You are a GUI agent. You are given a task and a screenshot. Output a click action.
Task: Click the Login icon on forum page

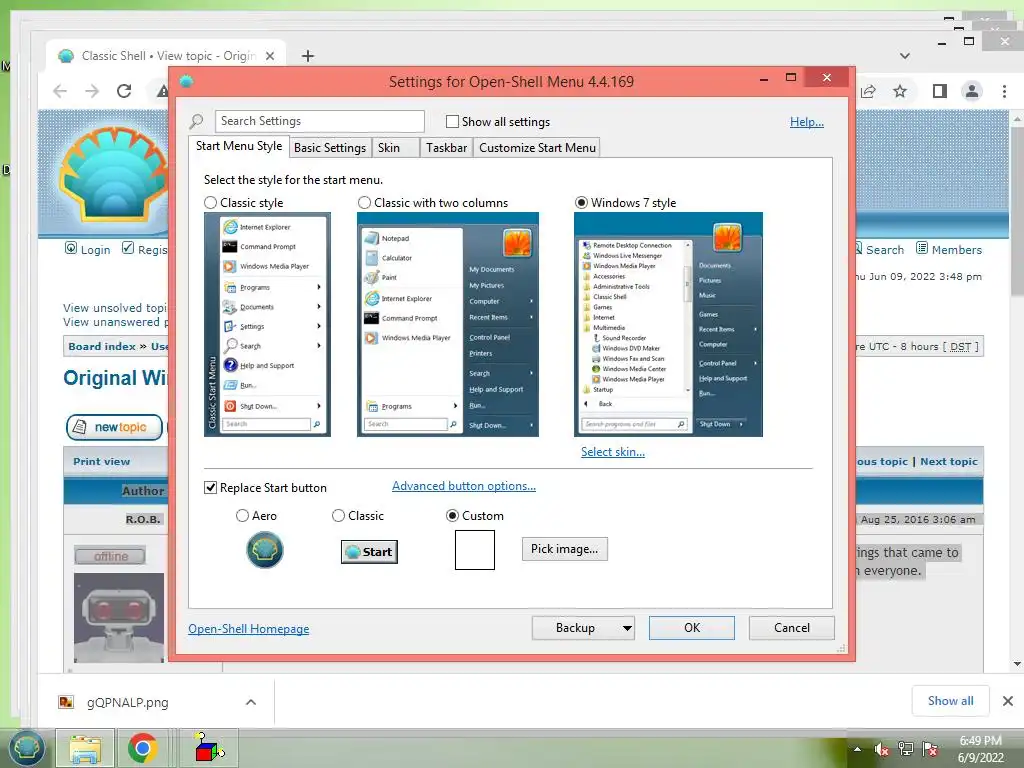click(x=71, y=248)
